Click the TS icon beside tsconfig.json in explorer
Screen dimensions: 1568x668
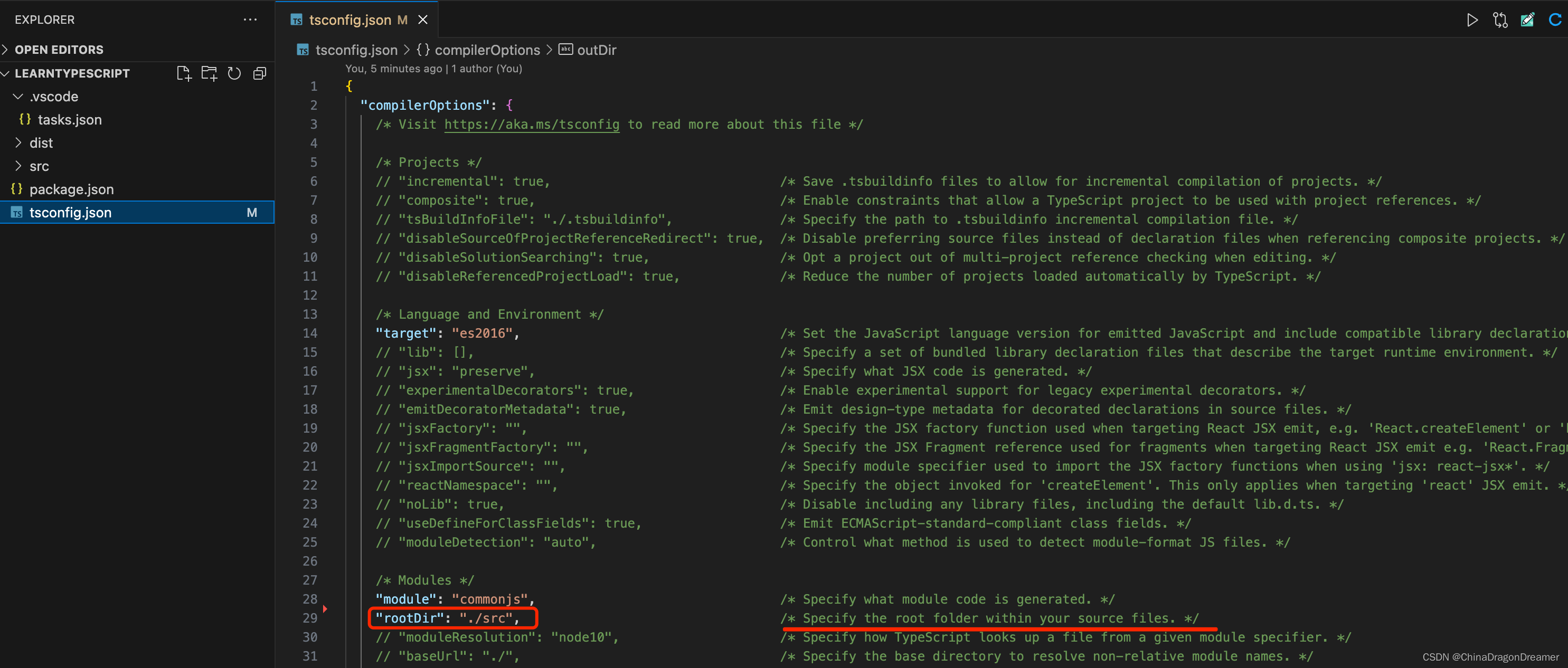pos(17,212)
